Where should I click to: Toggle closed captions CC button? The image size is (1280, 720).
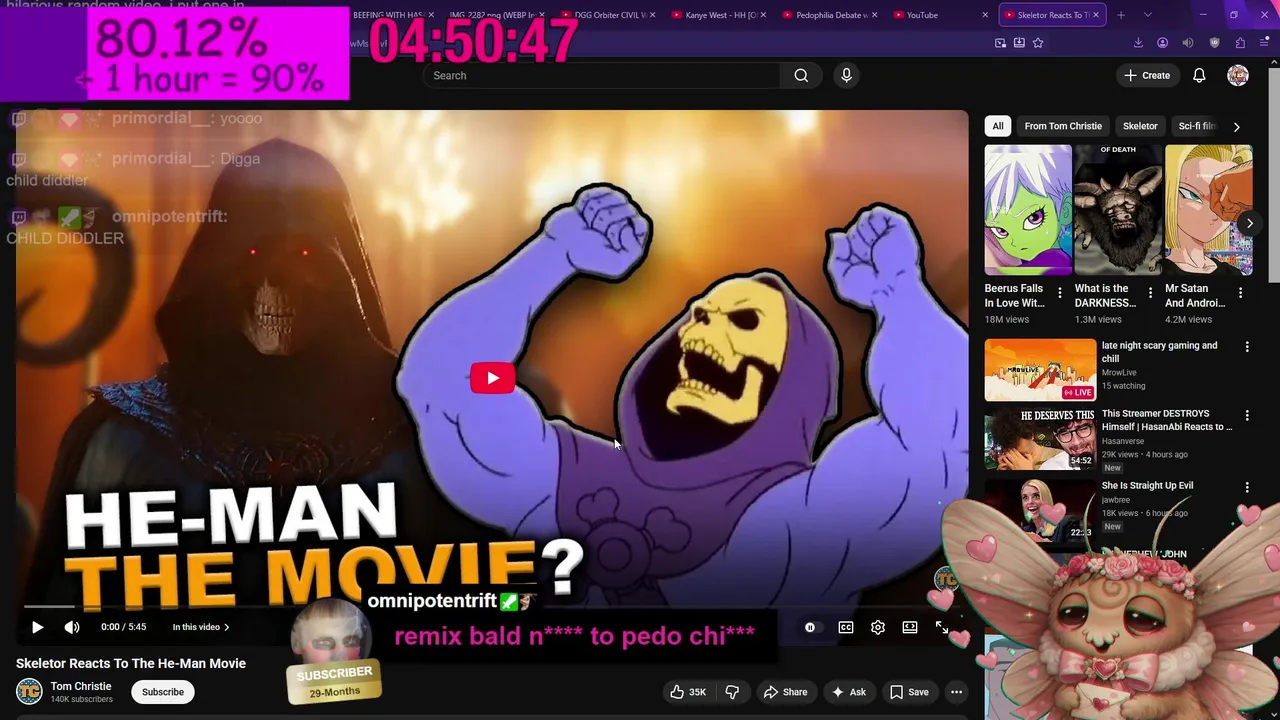pyautogui.click(x=846, y=627)
